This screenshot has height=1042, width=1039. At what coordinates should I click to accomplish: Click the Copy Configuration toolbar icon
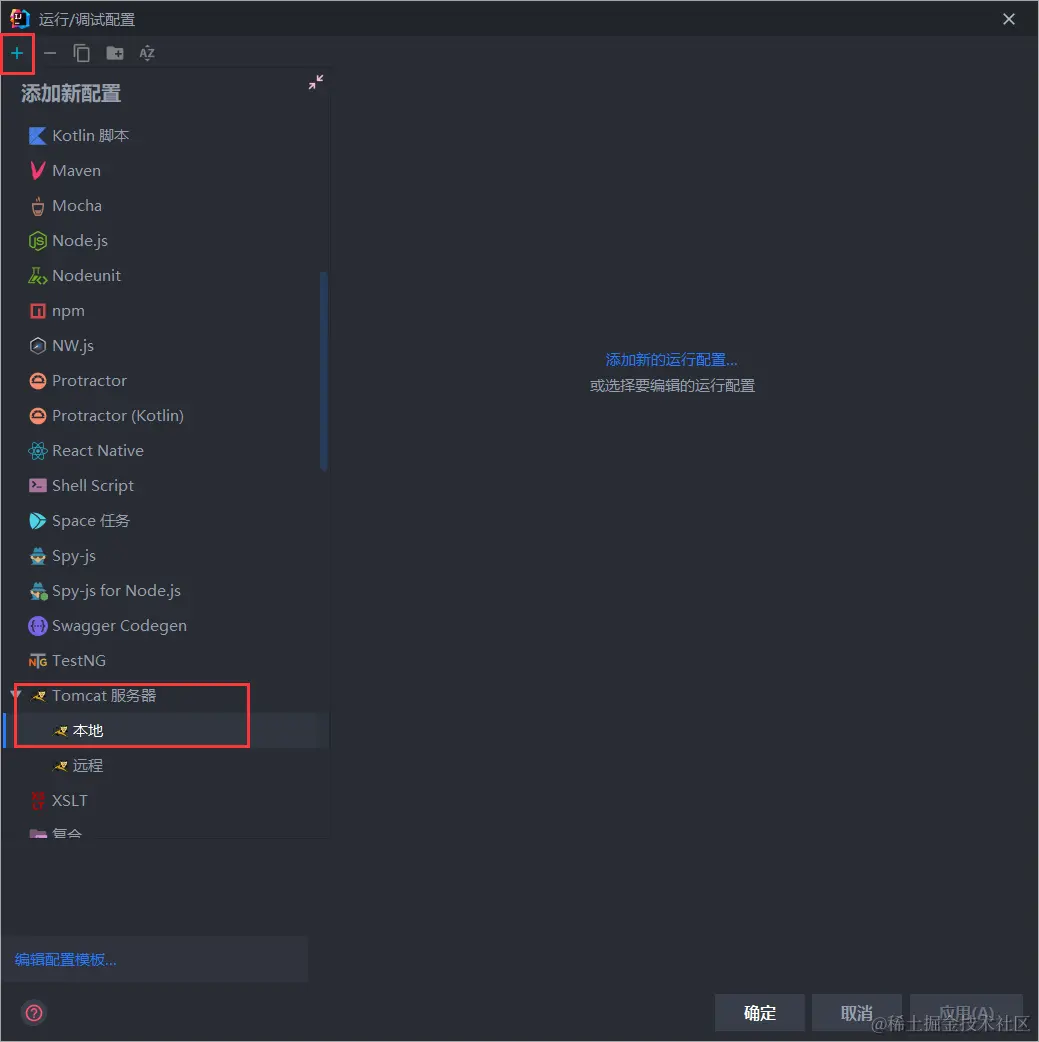[x=82, y=53]
